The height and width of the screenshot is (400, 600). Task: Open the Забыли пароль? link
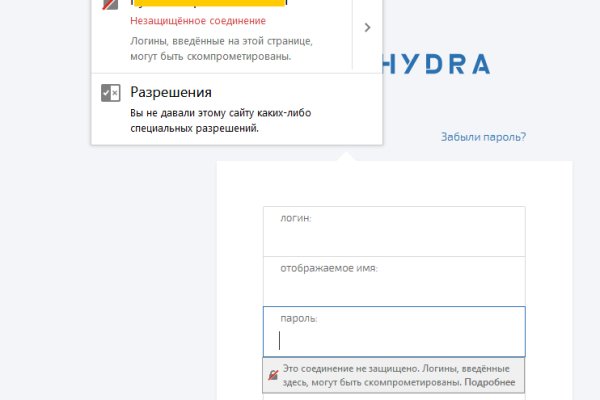(483, 137)
